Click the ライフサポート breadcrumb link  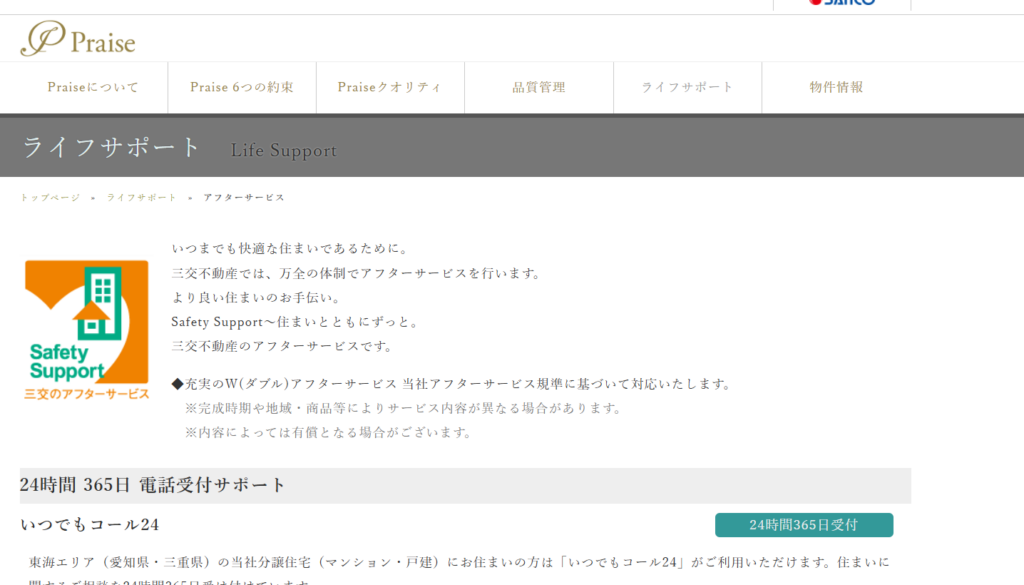click(x=142, y=198)
